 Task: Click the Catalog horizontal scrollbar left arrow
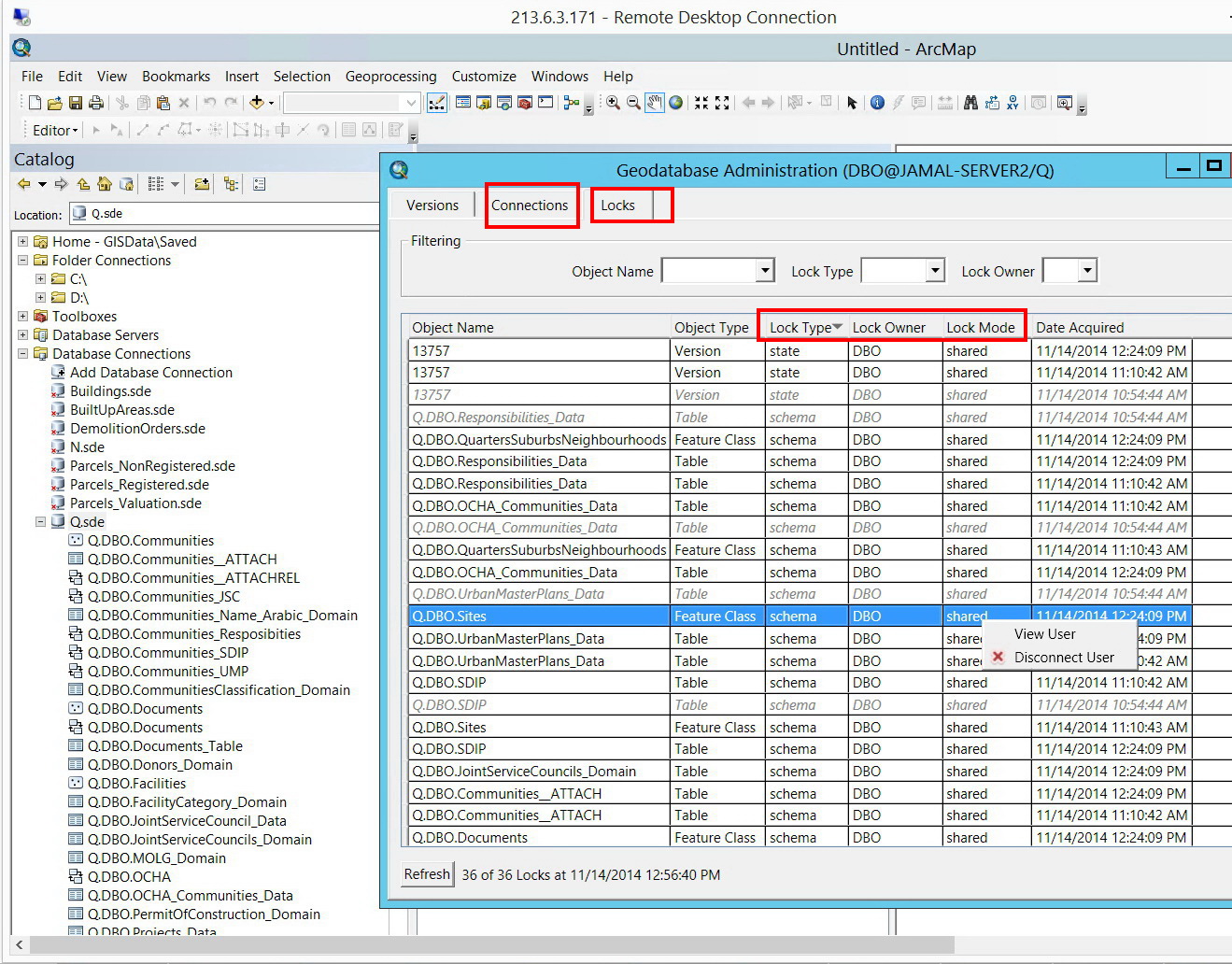20,945
